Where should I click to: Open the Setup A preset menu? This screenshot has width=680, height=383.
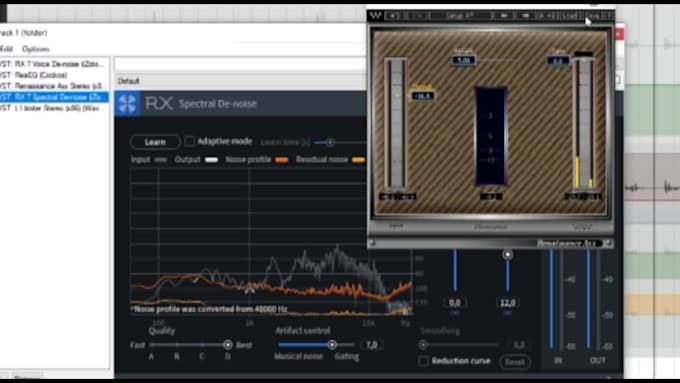tap(460, 16)
